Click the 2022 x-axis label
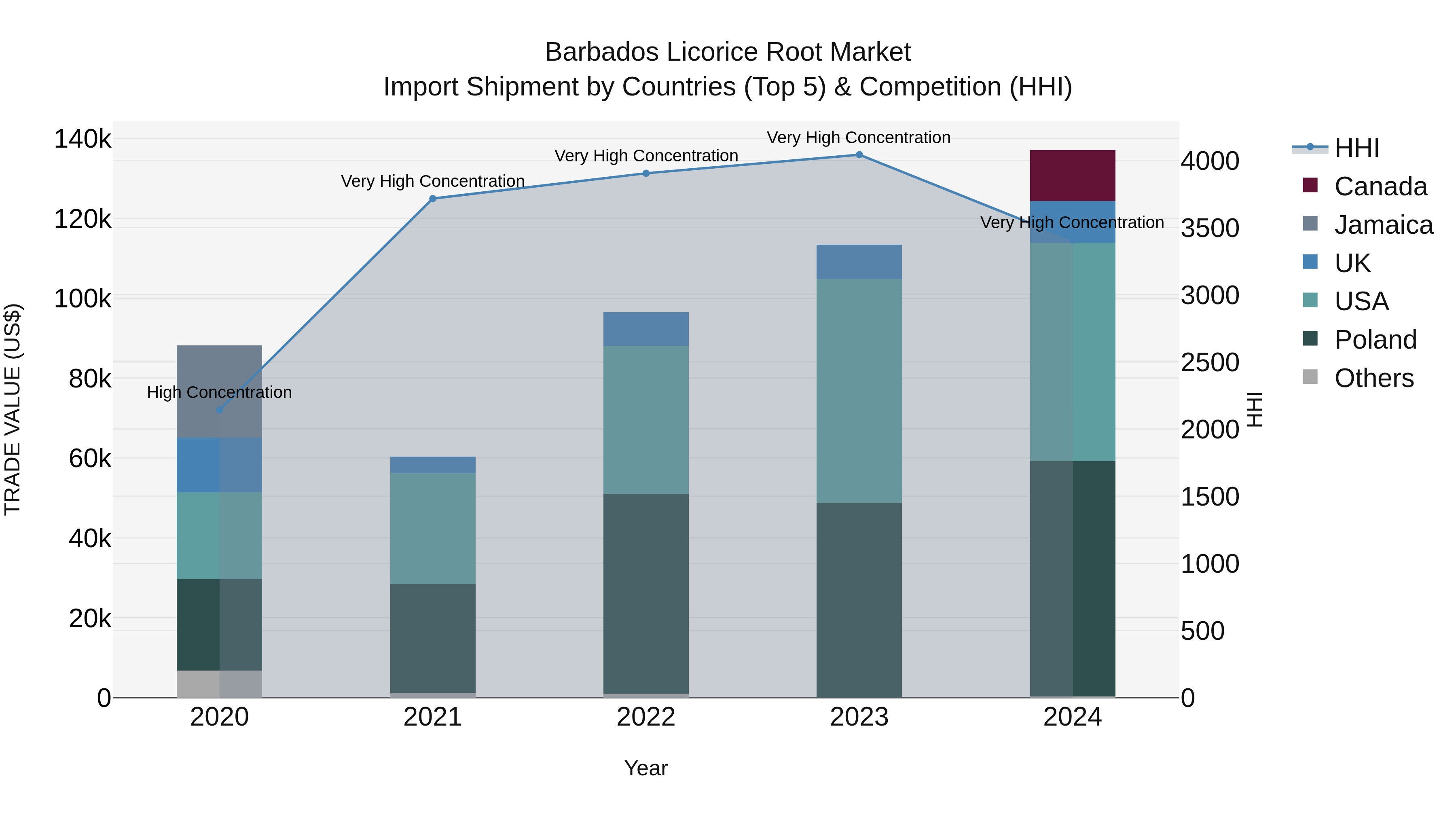This screenshot has width=1456, height=819. point(646,717)
